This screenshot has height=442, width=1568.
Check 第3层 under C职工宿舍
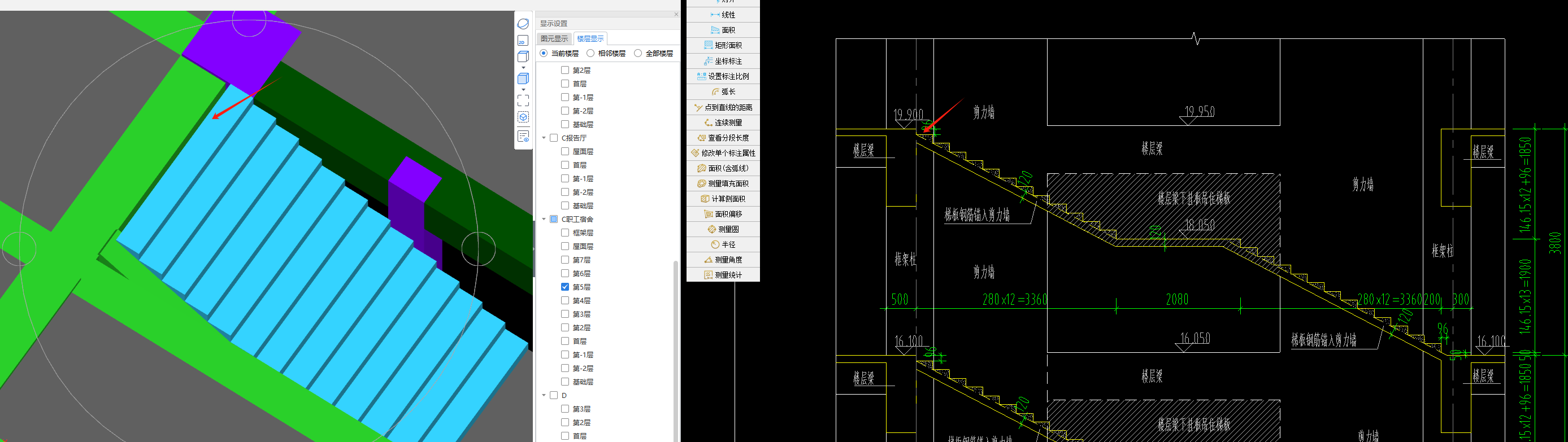pyautogui.click(x=565, y=314)
